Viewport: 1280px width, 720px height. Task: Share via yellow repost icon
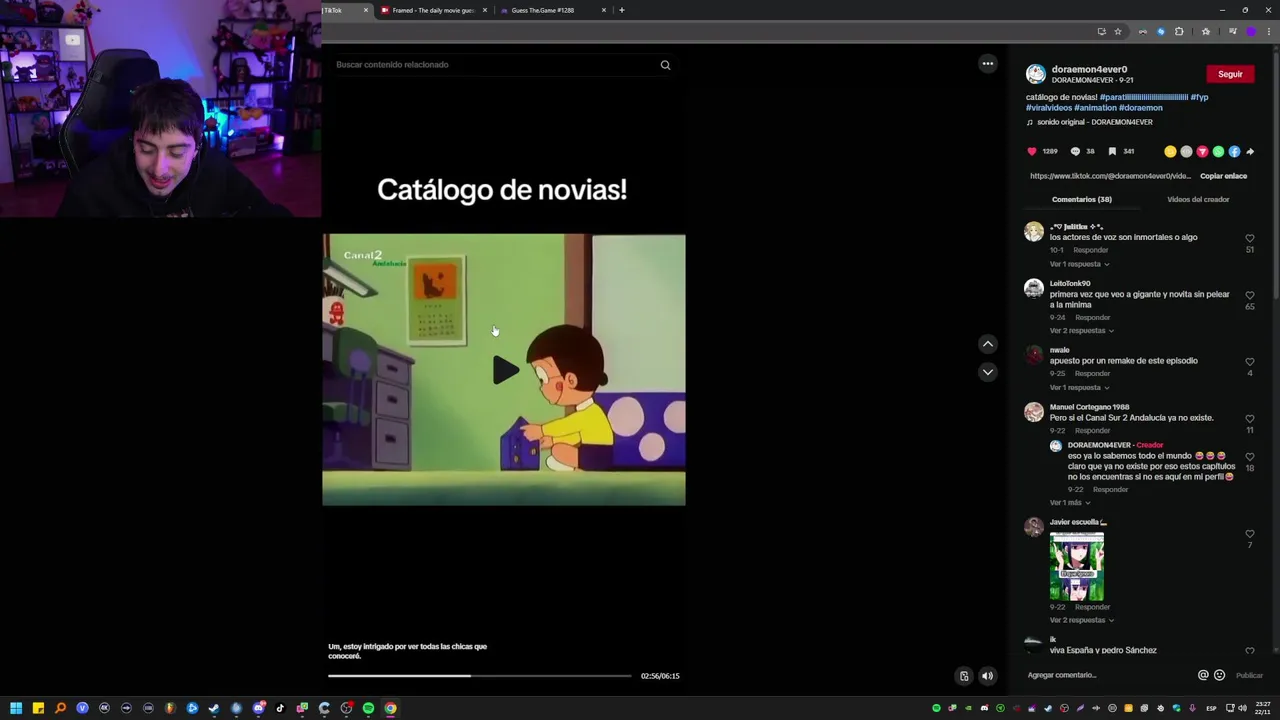coord(1170,152)
